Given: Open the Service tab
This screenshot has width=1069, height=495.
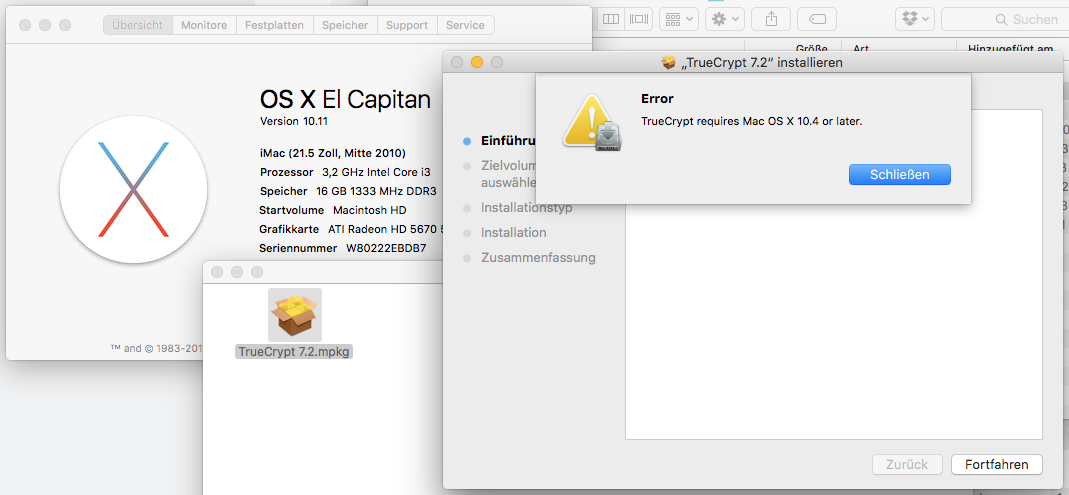Looking at the screenshot, I should tap(466, 25).
